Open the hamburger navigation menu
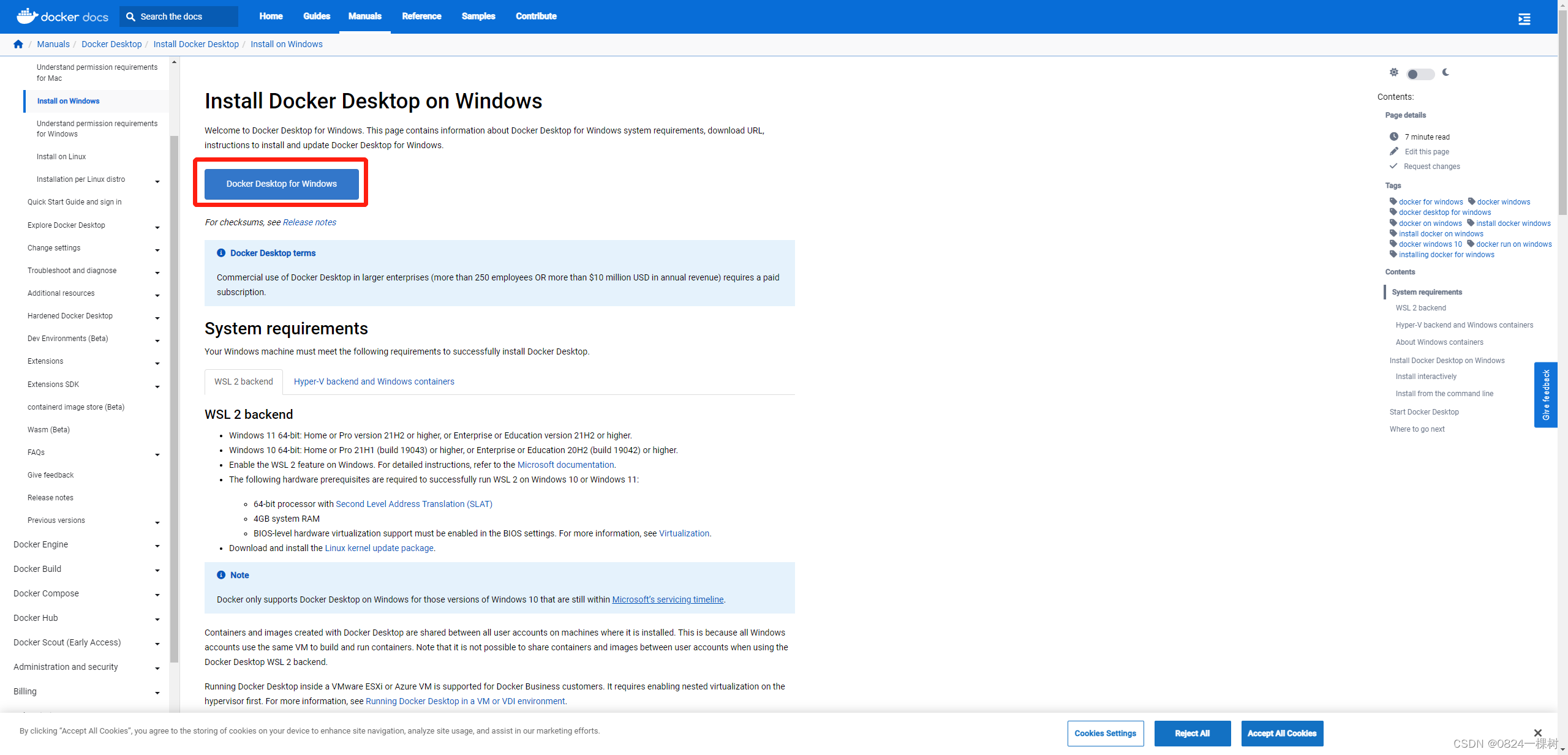Screen dimensions: 1568x755 [1525, 18]
